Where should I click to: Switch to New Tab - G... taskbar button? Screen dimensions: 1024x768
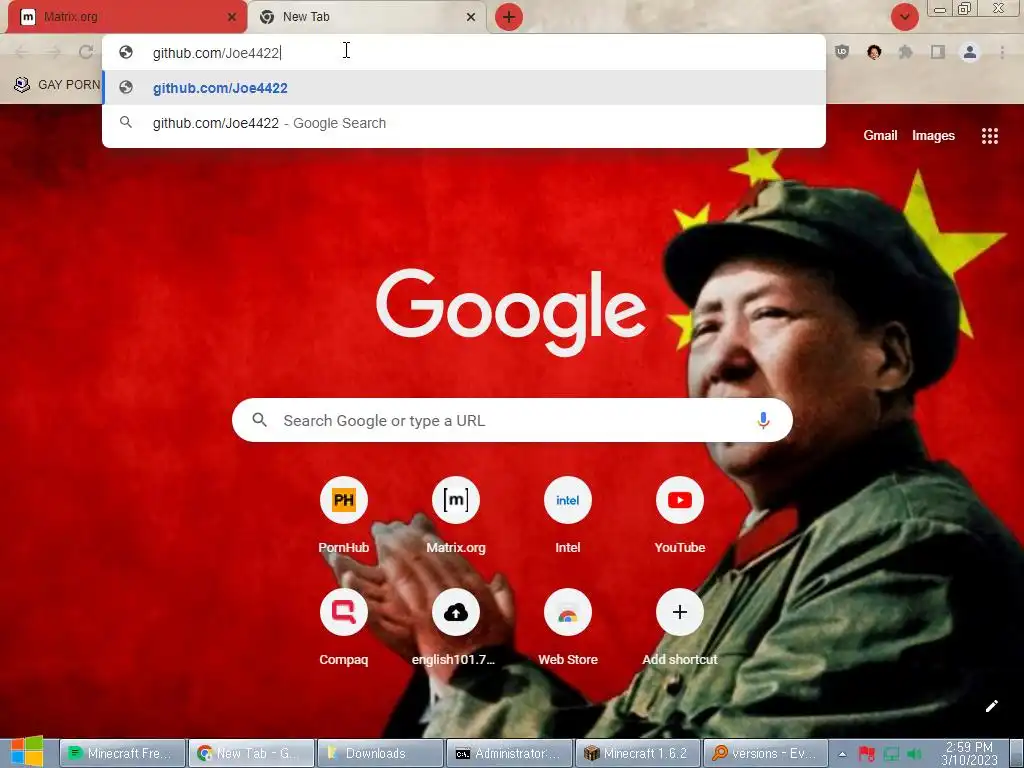point(251,753)
